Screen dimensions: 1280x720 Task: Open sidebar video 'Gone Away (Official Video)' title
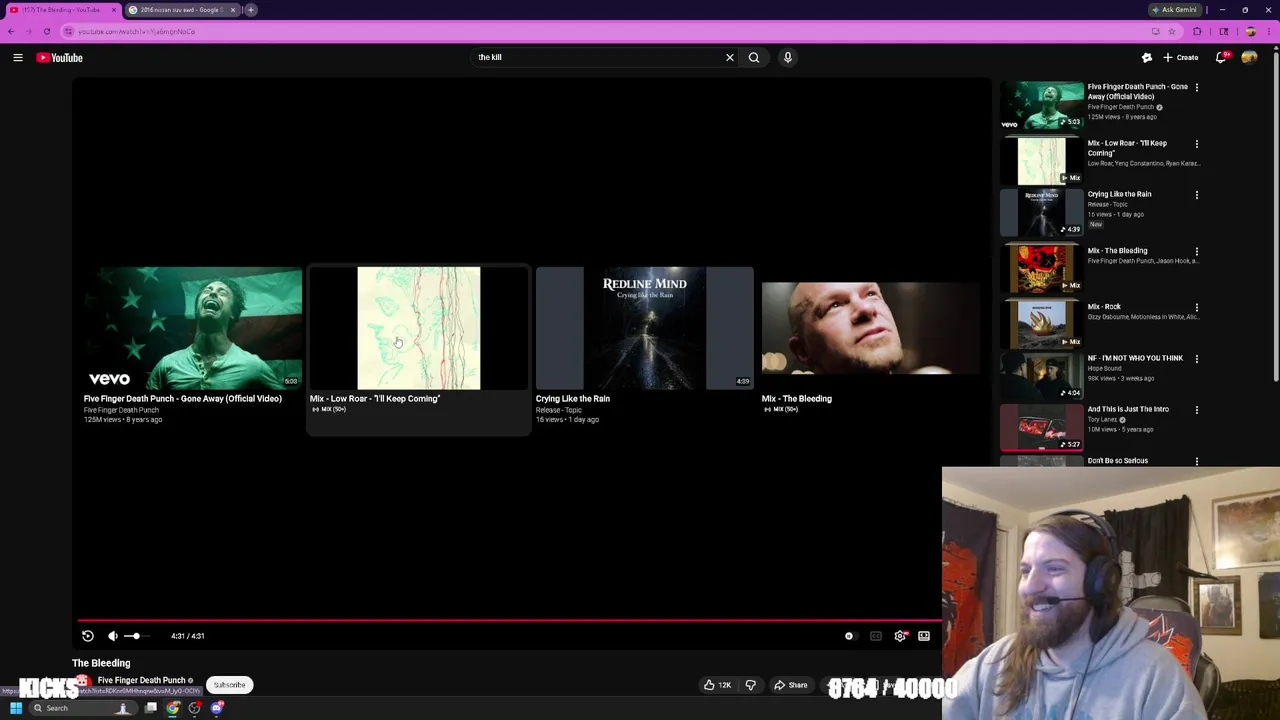[x=1137, y=92]
